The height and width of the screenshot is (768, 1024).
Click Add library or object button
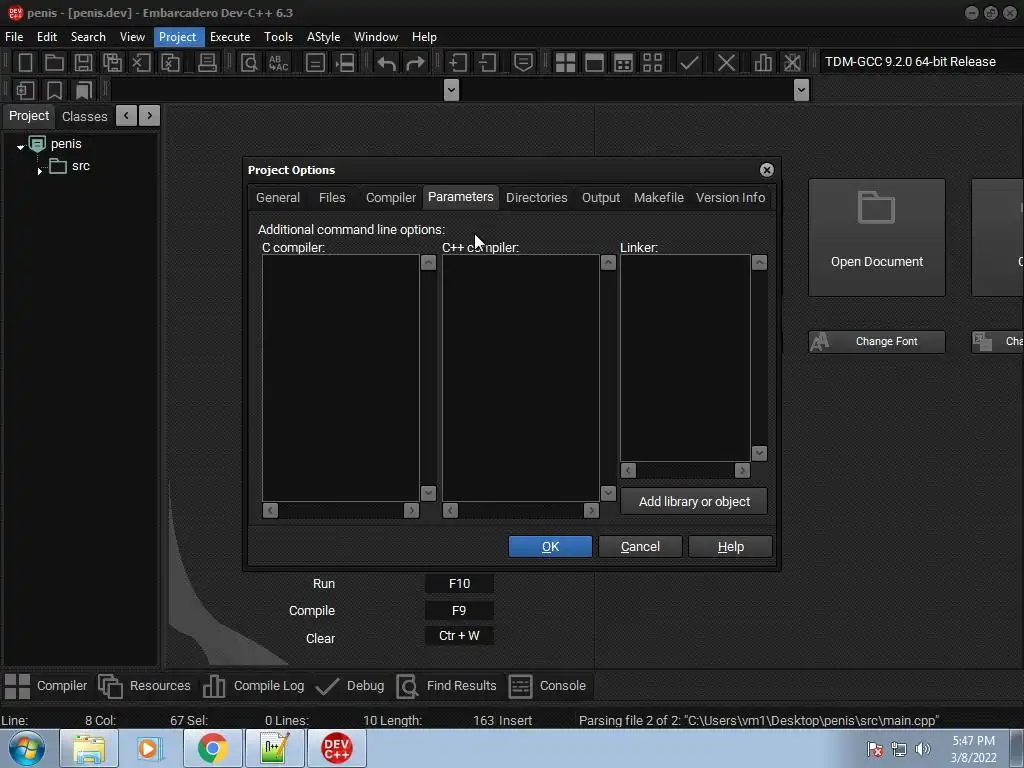[694, 502]
